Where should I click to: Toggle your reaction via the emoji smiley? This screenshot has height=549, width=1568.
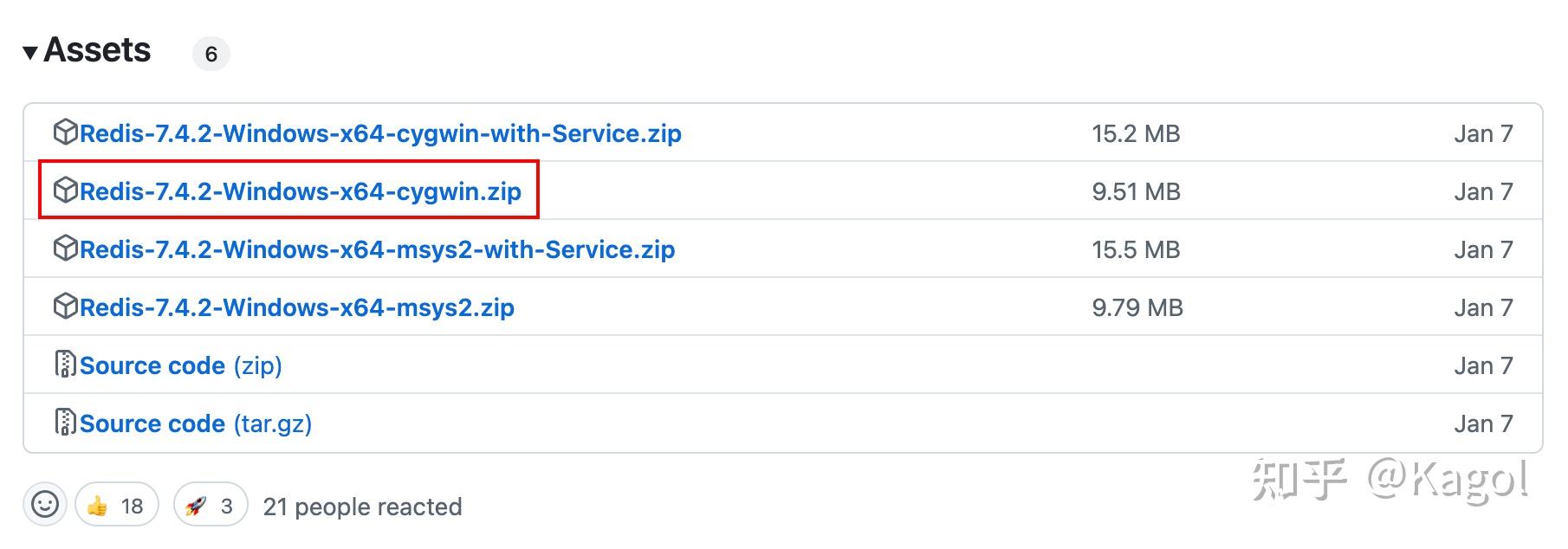(46, 505)
